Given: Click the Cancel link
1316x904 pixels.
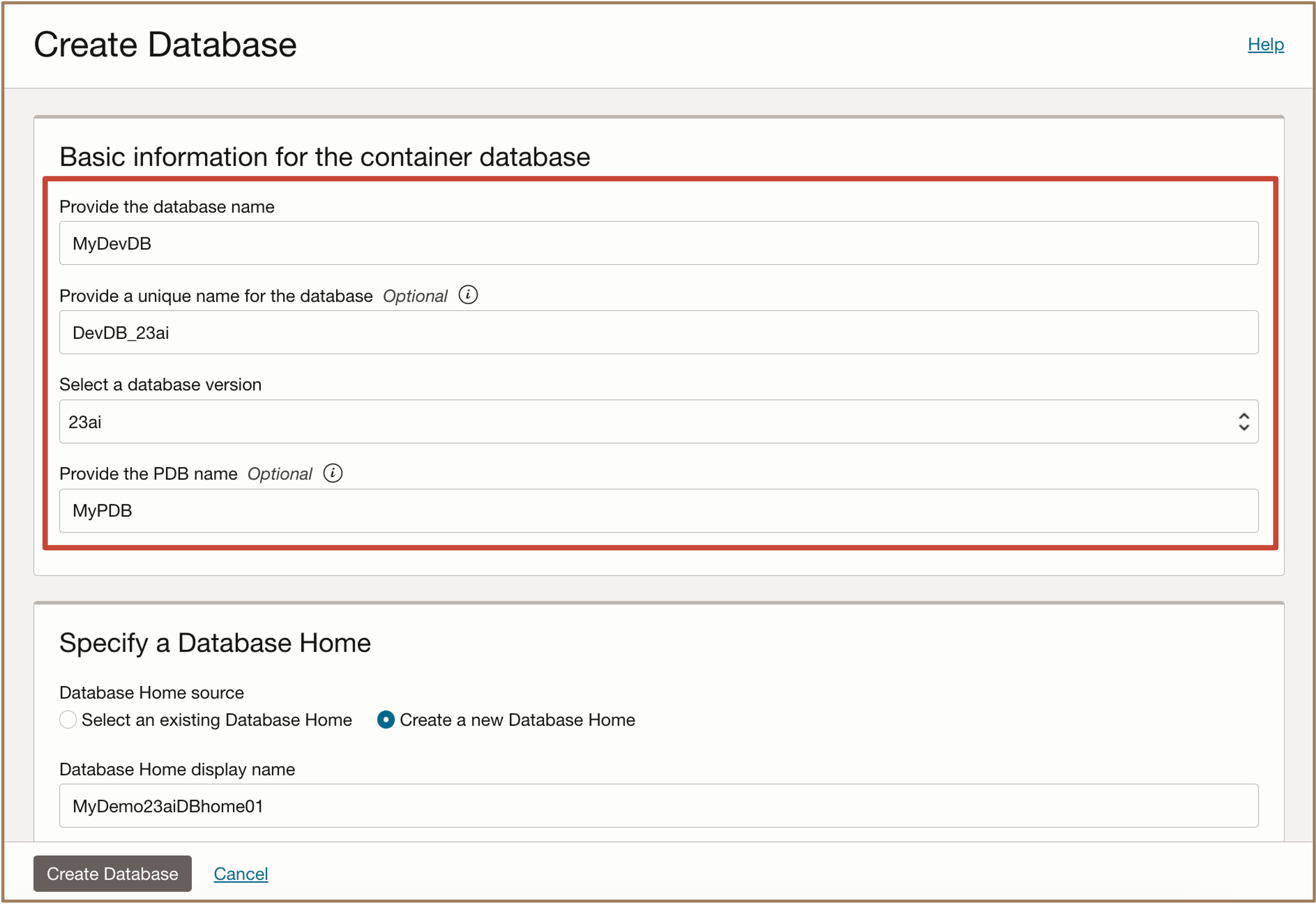Looking at the screenshot, I should point(241,874).
